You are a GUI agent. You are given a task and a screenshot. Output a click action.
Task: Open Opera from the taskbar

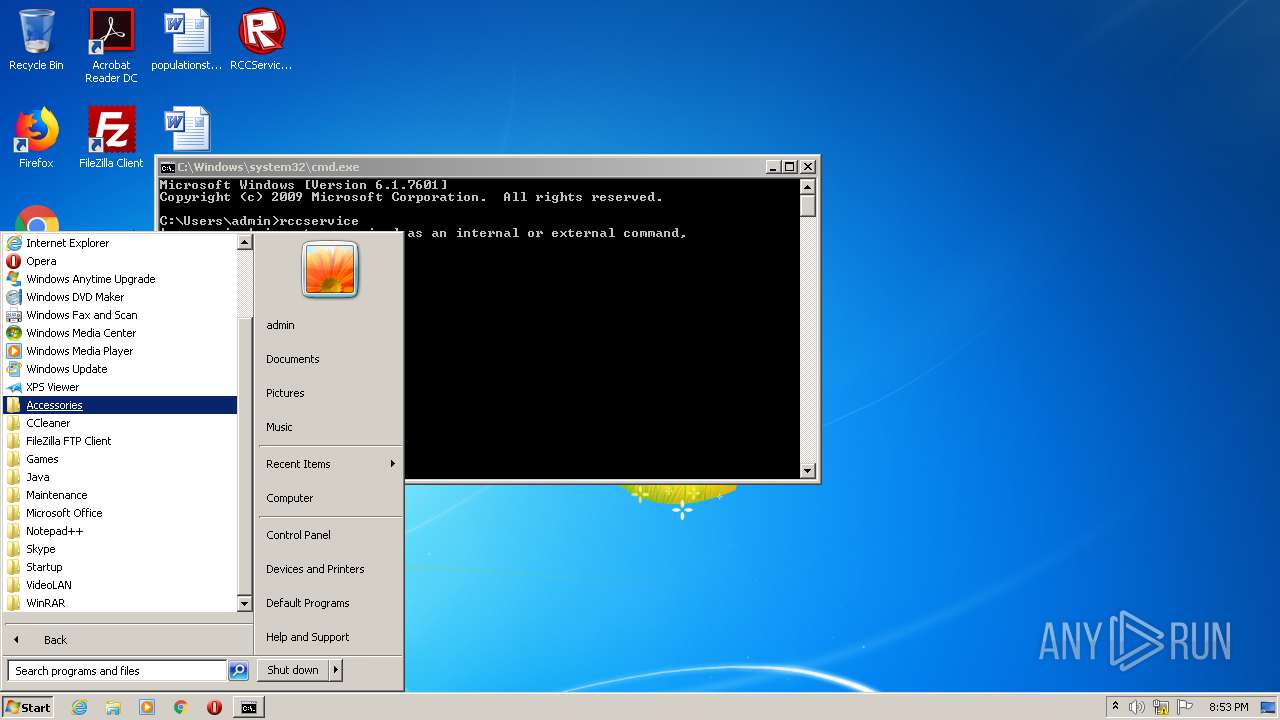pos(214,707)
